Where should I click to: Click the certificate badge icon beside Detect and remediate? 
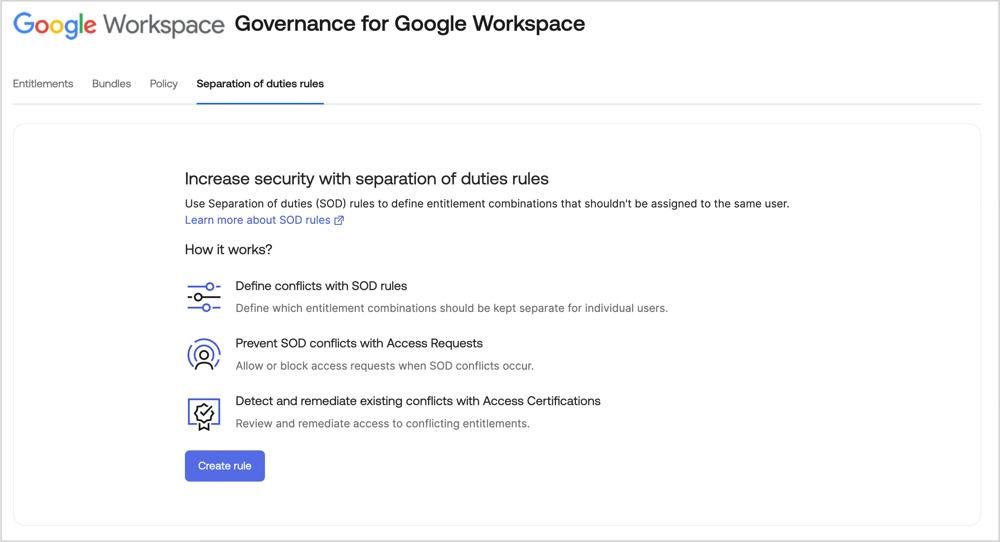point(204,414)
